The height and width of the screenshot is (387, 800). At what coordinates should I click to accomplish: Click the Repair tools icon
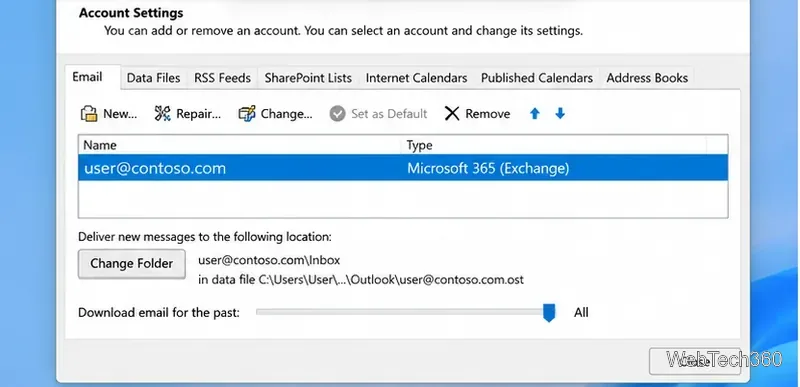[x=162, y=113]
